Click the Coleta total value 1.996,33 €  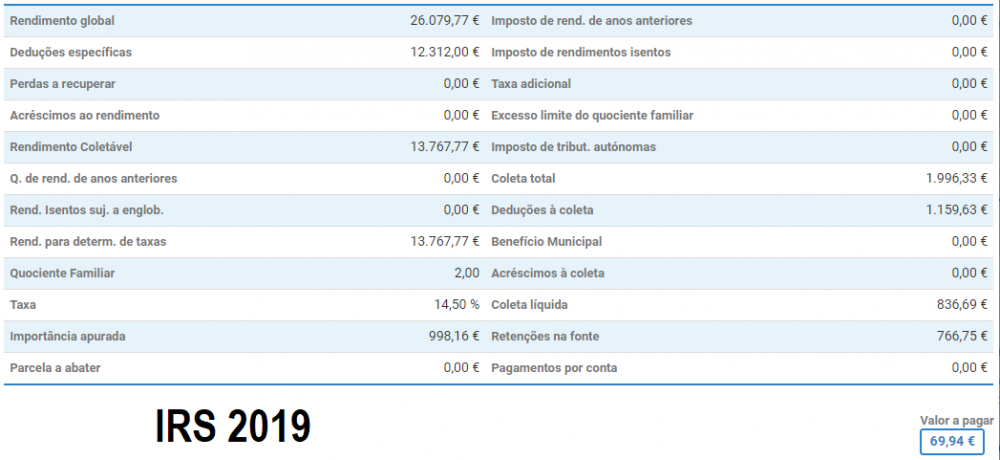coord(957,179)
